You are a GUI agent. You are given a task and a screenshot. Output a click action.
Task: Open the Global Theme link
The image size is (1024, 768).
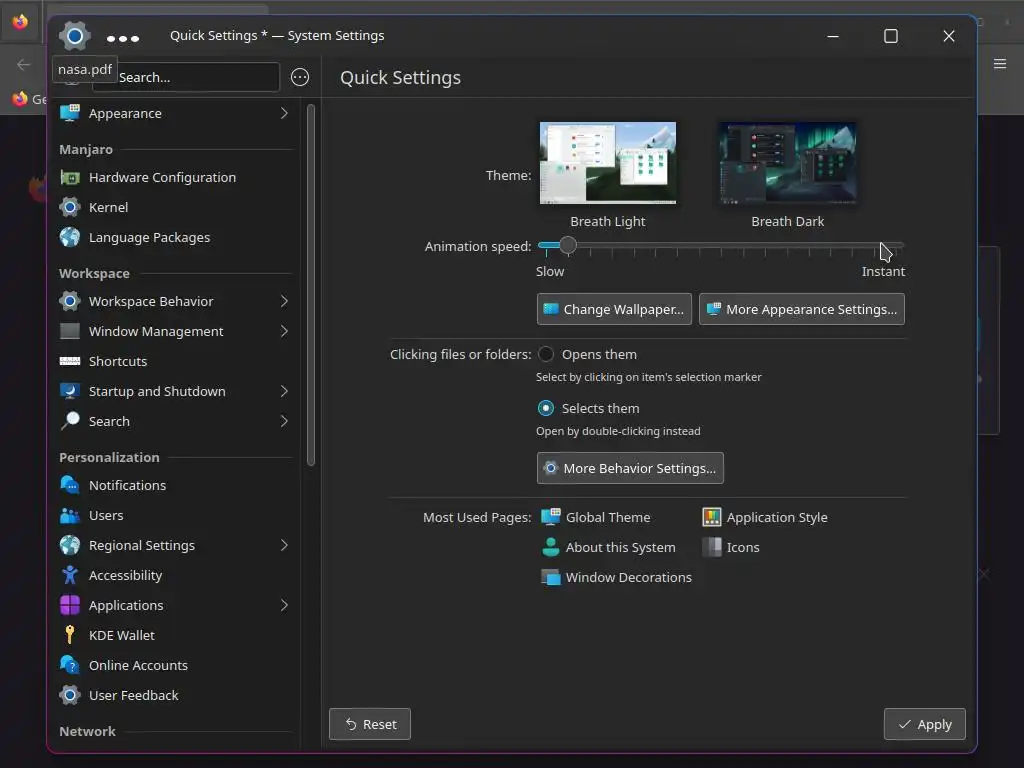tap(596, 517)
